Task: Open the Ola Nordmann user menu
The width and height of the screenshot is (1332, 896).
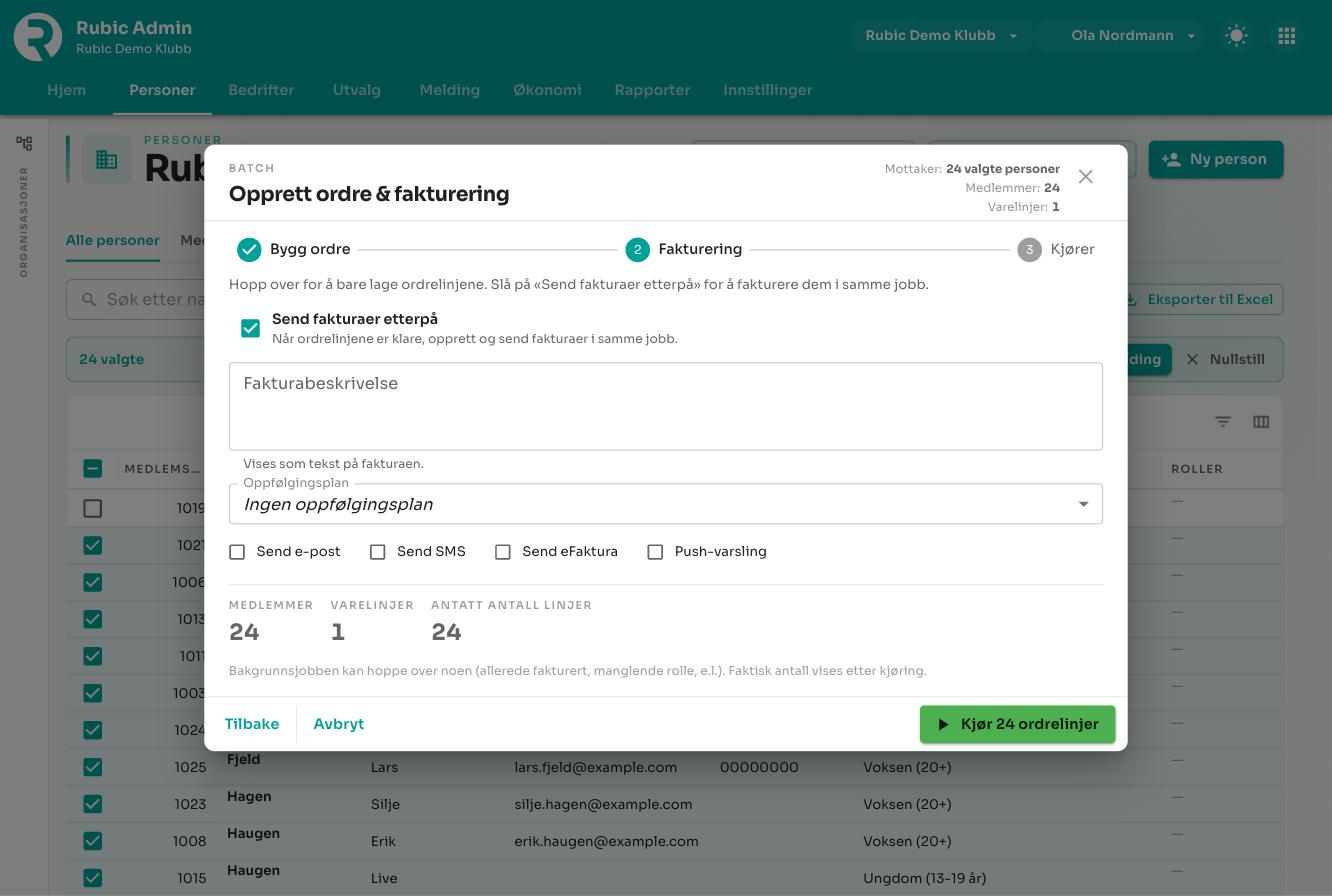Action: click(1119, 36)
